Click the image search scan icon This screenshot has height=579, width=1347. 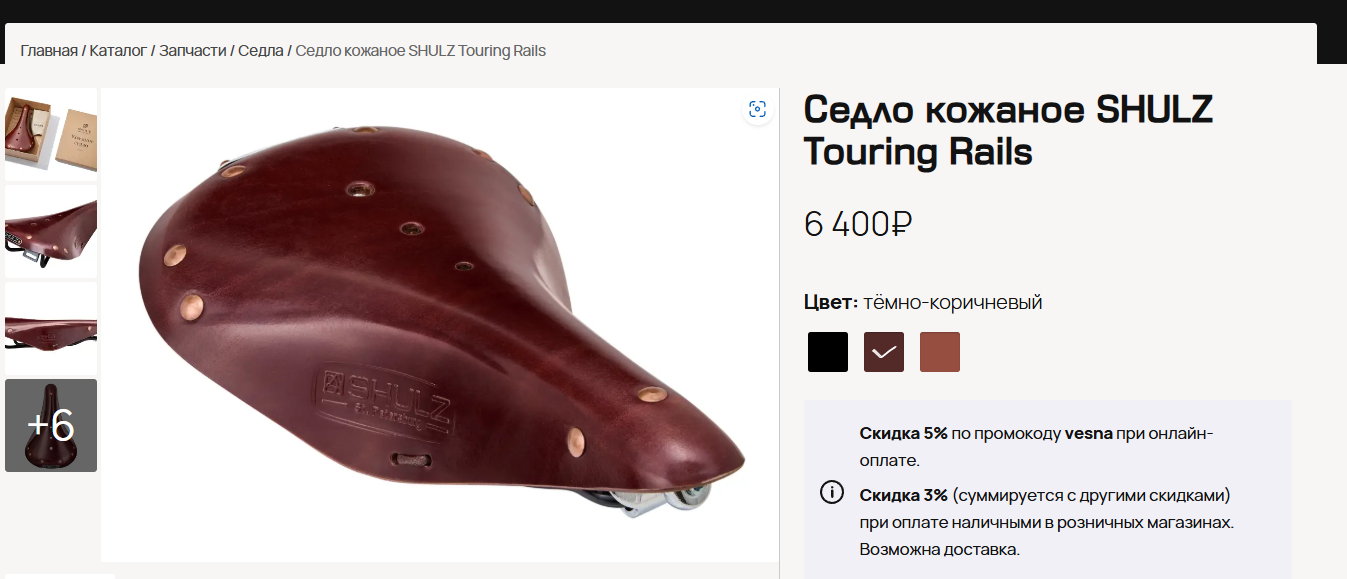[x=758, y=109]
